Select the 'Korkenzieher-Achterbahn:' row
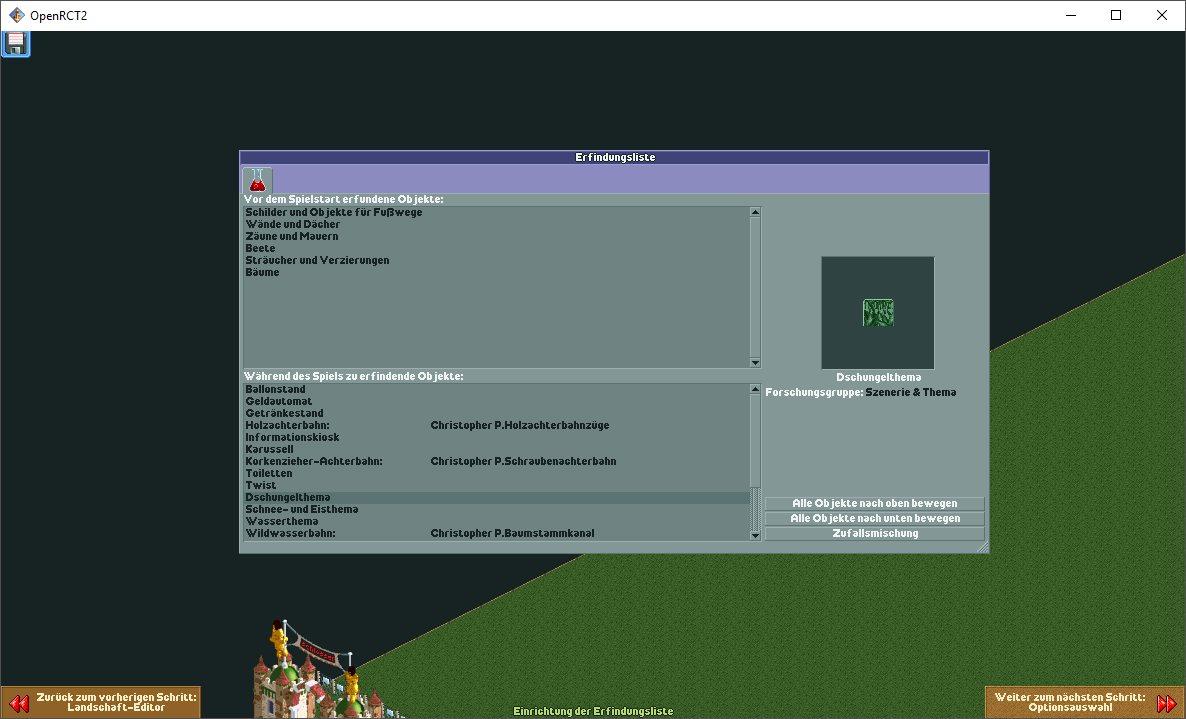The width and height of the screenshot is (1186, 719). click(x=496, y=462)
